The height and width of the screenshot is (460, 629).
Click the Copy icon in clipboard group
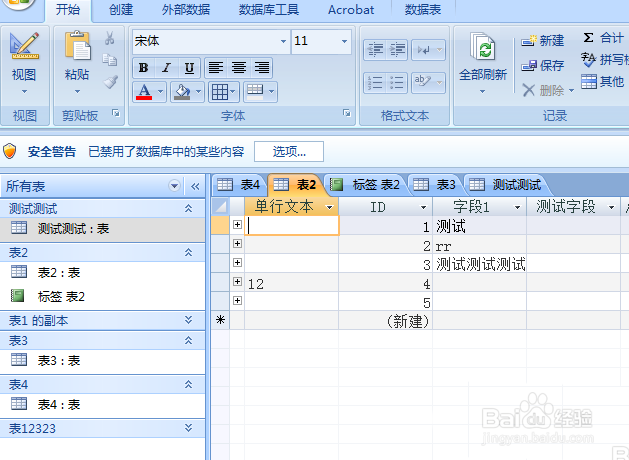[110, 60]
